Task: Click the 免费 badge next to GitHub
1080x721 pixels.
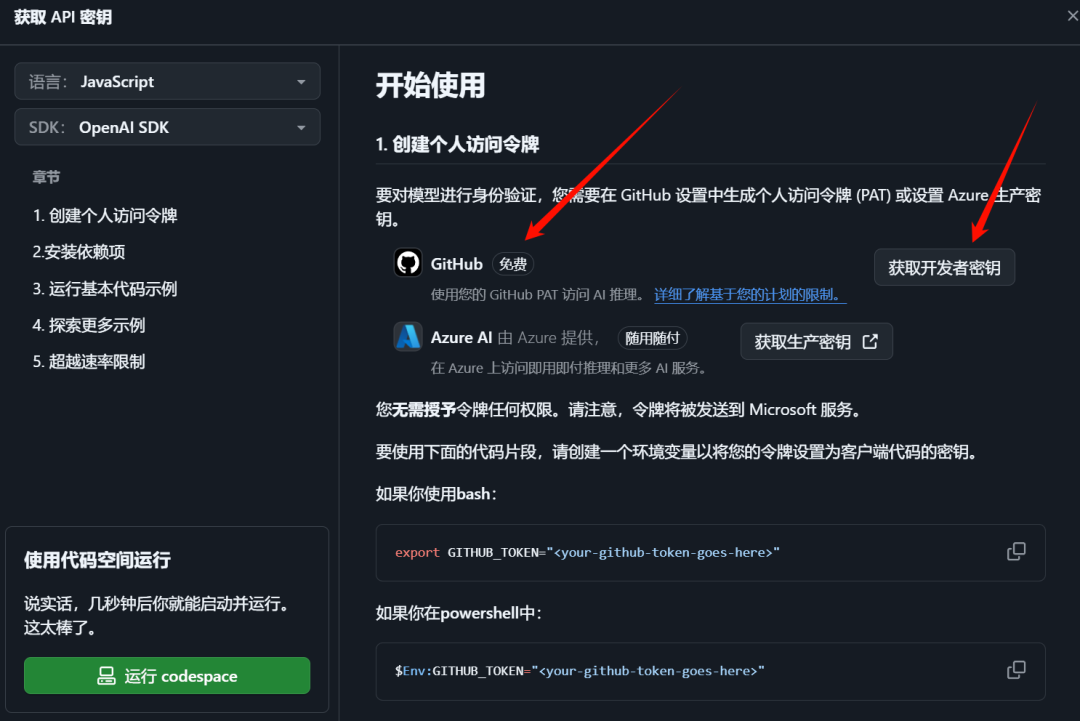Action: tap(512, 264)
